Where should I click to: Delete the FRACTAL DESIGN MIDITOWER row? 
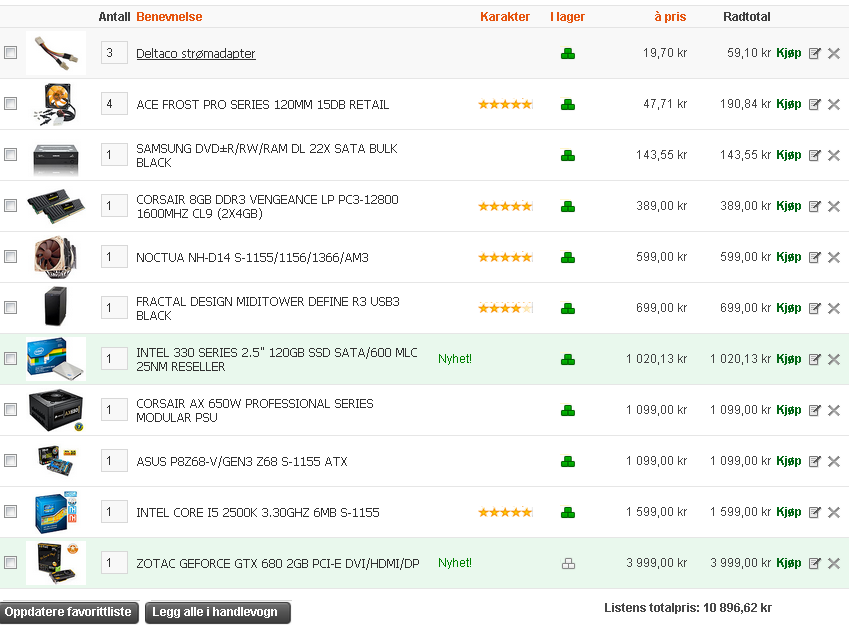click(x=834, y=308)
